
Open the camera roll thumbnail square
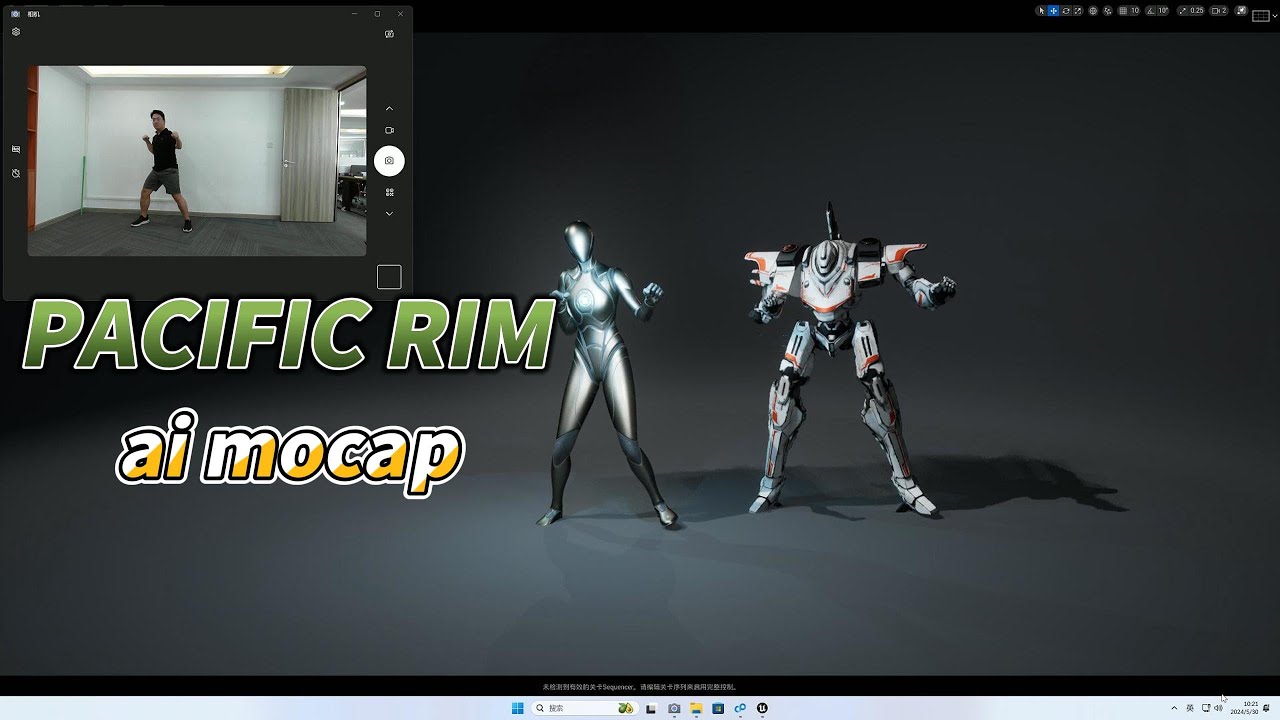pos(389,277)
